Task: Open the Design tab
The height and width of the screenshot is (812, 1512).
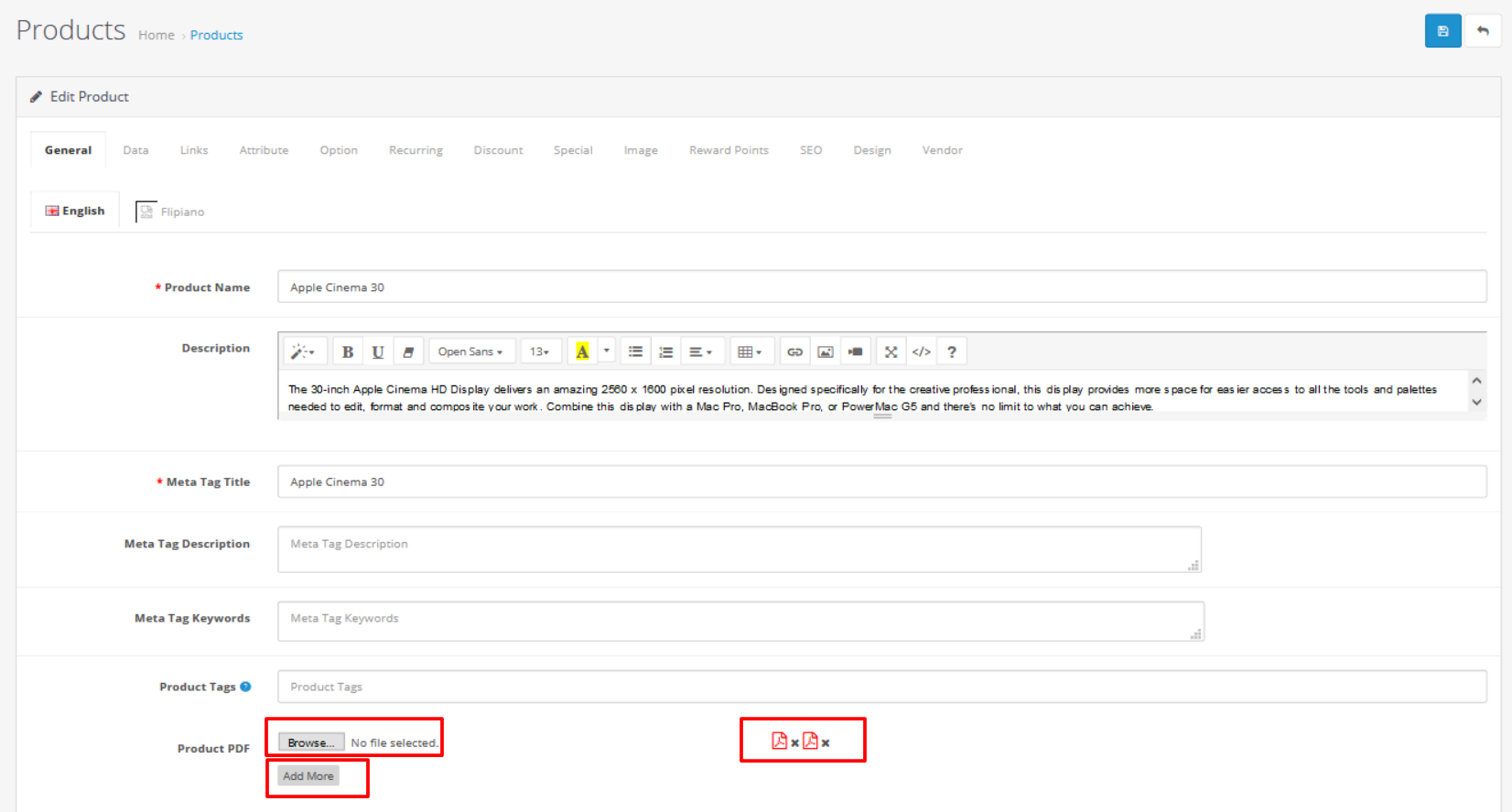Action: (x=872, y=150)
